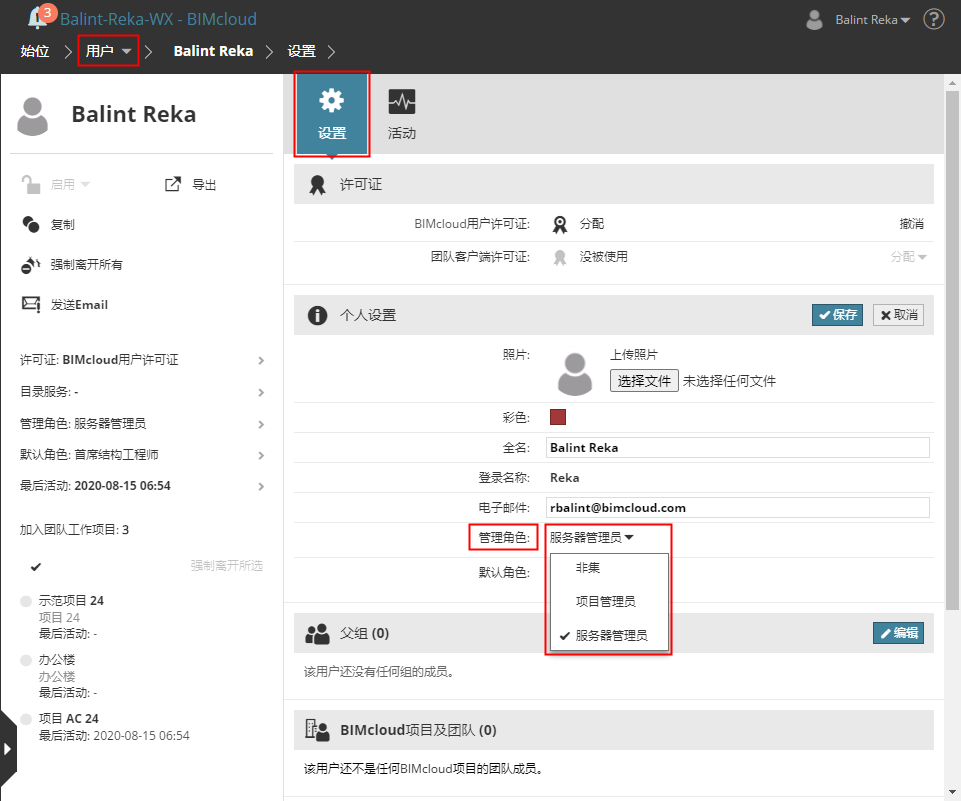Click the 登录名称 value Reka
This screenshot has width=961, height=801.
click(x=564, y=477)
